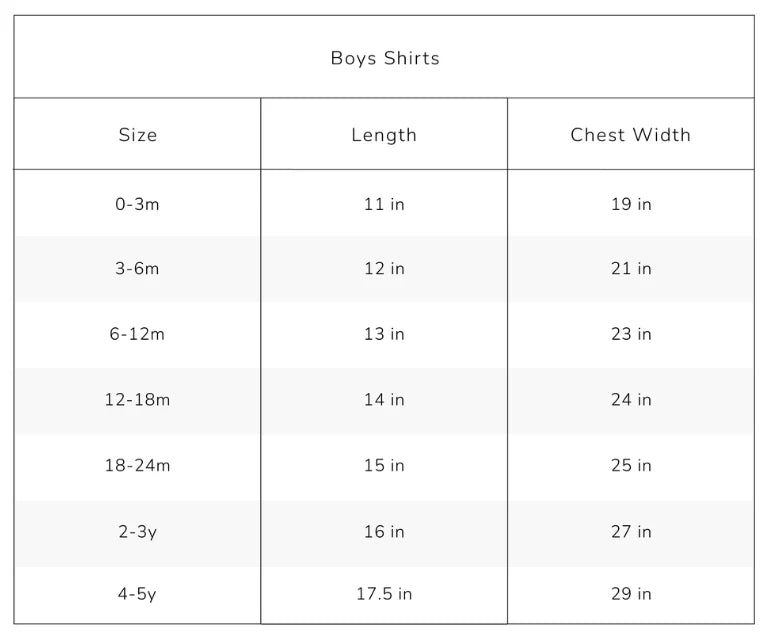Click the 0-3m size cell
The width and height of the screenshot is (771, 637).
(x=137, y=204)
